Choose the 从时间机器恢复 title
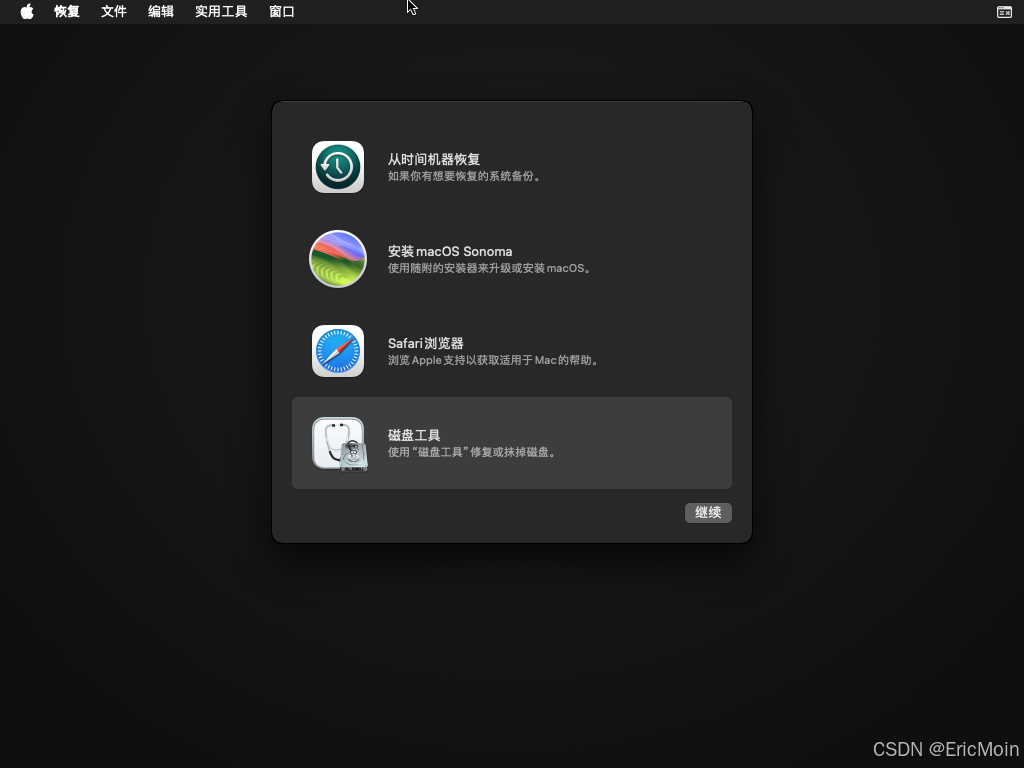Viewport: 1024px width, 768px height. [434, 159]
